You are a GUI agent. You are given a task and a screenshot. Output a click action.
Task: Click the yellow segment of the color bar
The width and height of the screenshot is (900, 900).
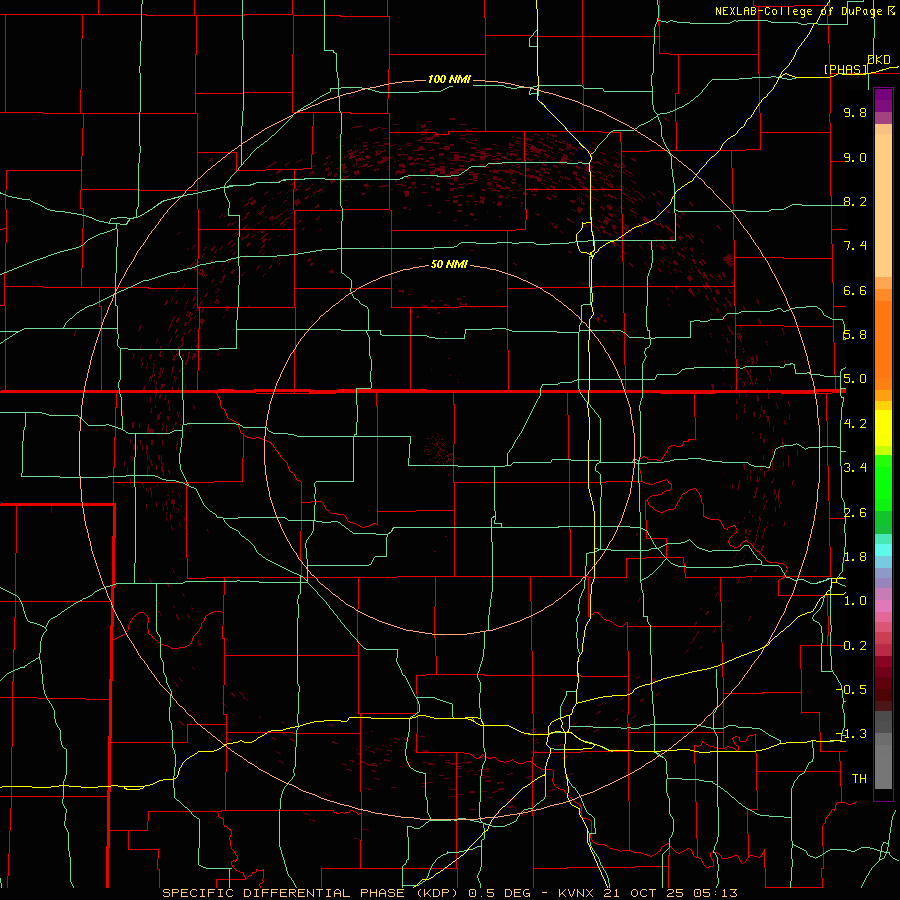click(x=883, y=428)
